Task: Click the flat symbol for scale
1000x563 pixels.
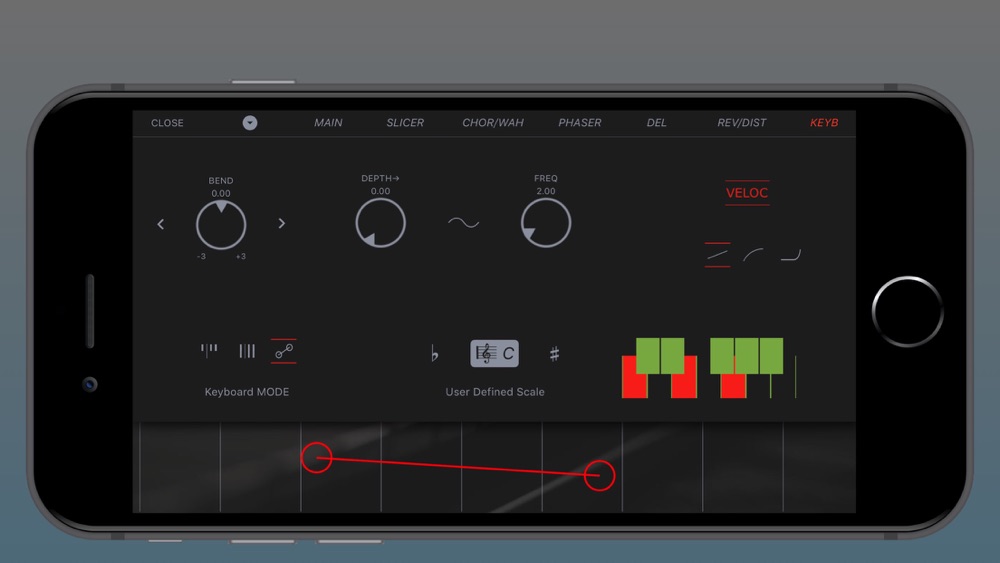Action: coord(434,353)
